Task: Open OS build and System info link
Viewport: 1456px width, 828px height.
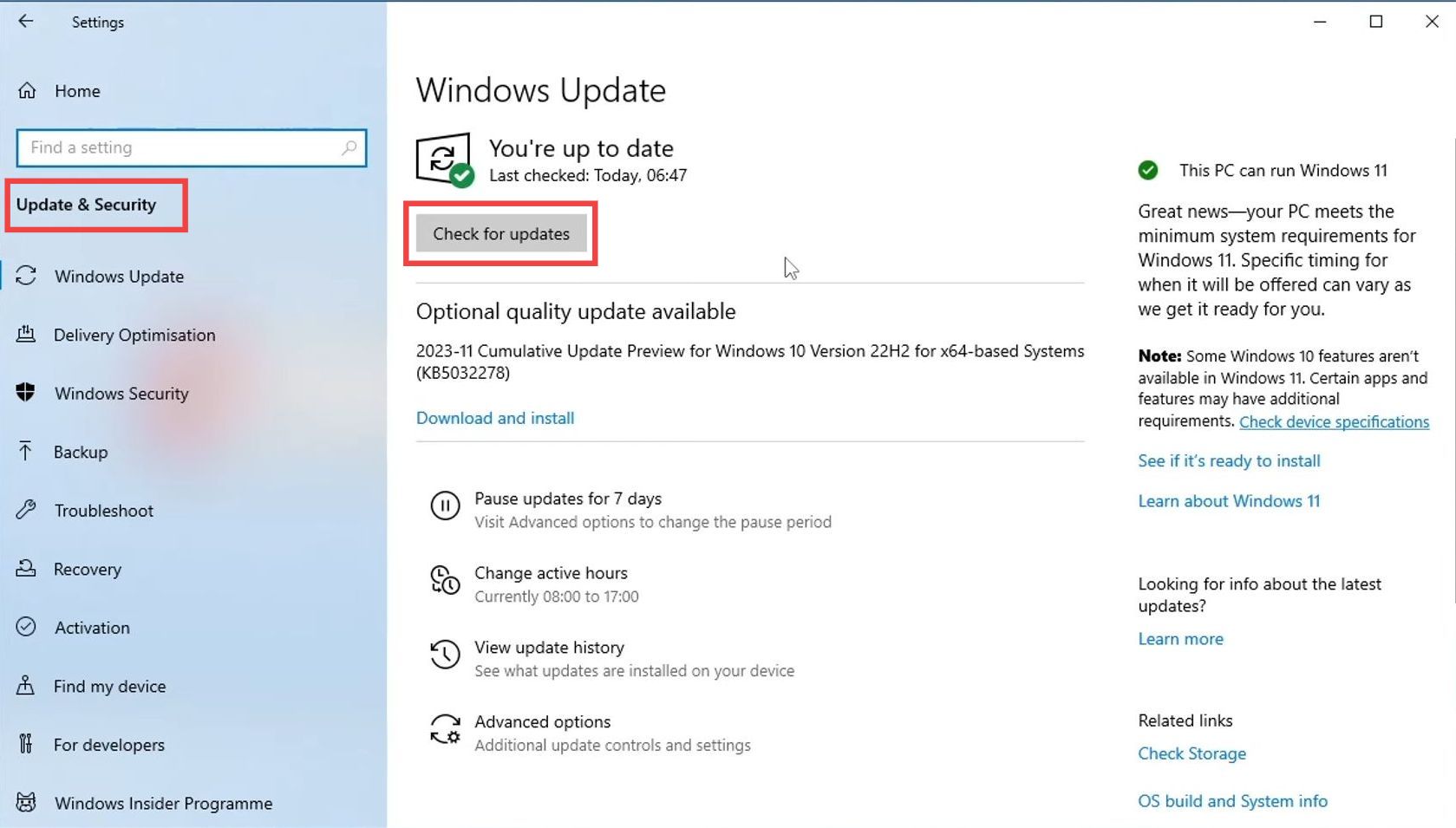Action: [1232, 801]
